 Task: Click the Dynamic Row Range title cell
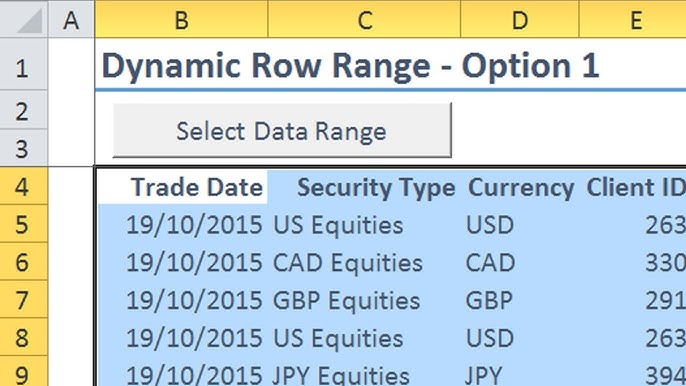click(350, 66)
